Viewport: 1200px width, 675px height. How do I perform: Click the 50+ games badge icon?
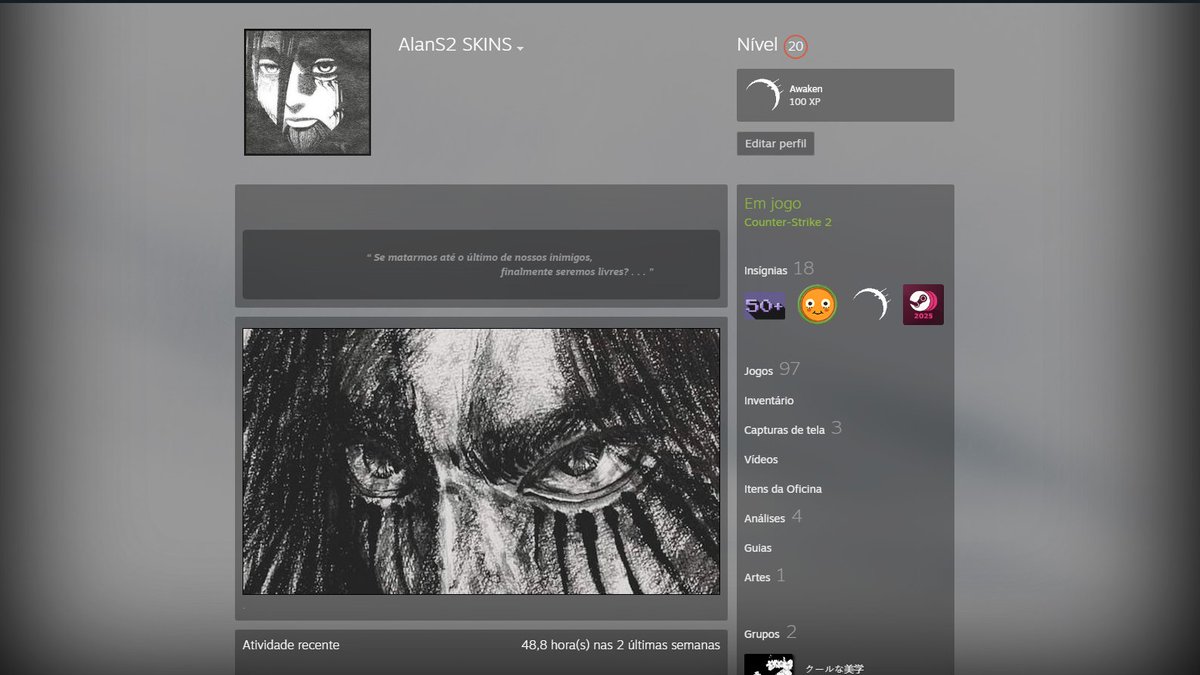click(x=764, y=305)
